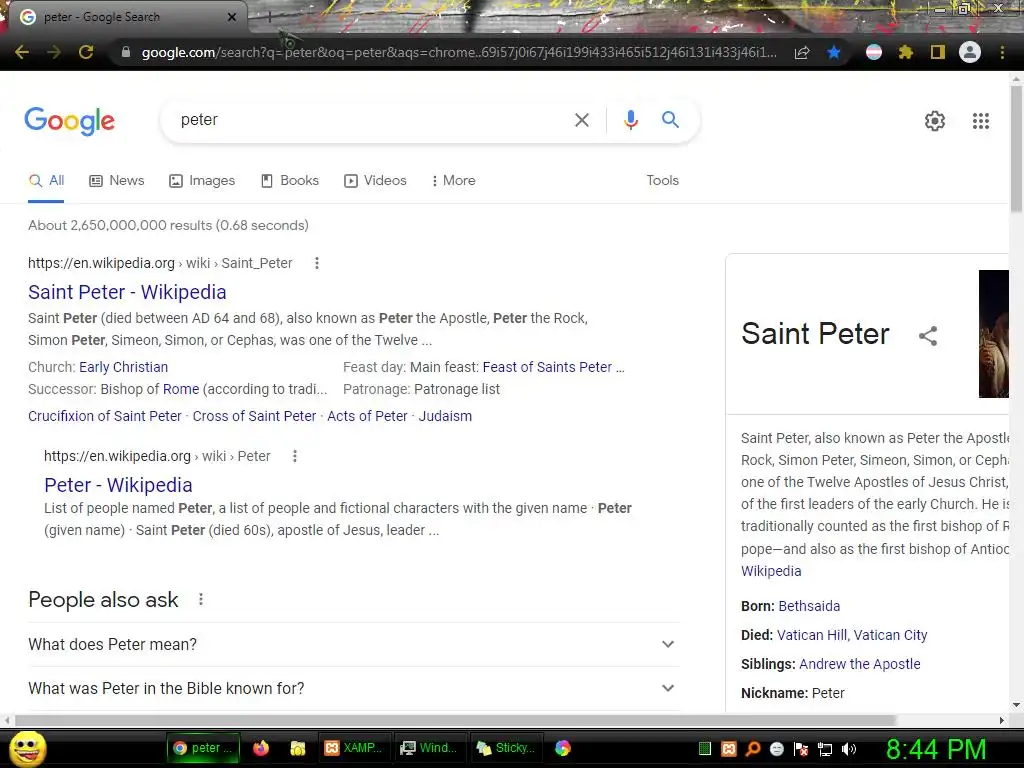
Task: Open the Rome link under Successor
Action: [x=181, y=389]
